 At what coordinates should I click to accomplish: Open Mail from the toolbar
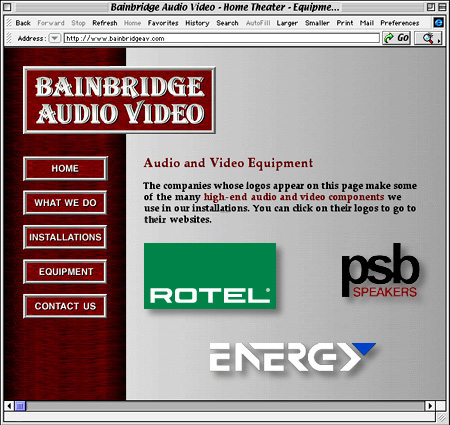[x=367, y=23]
